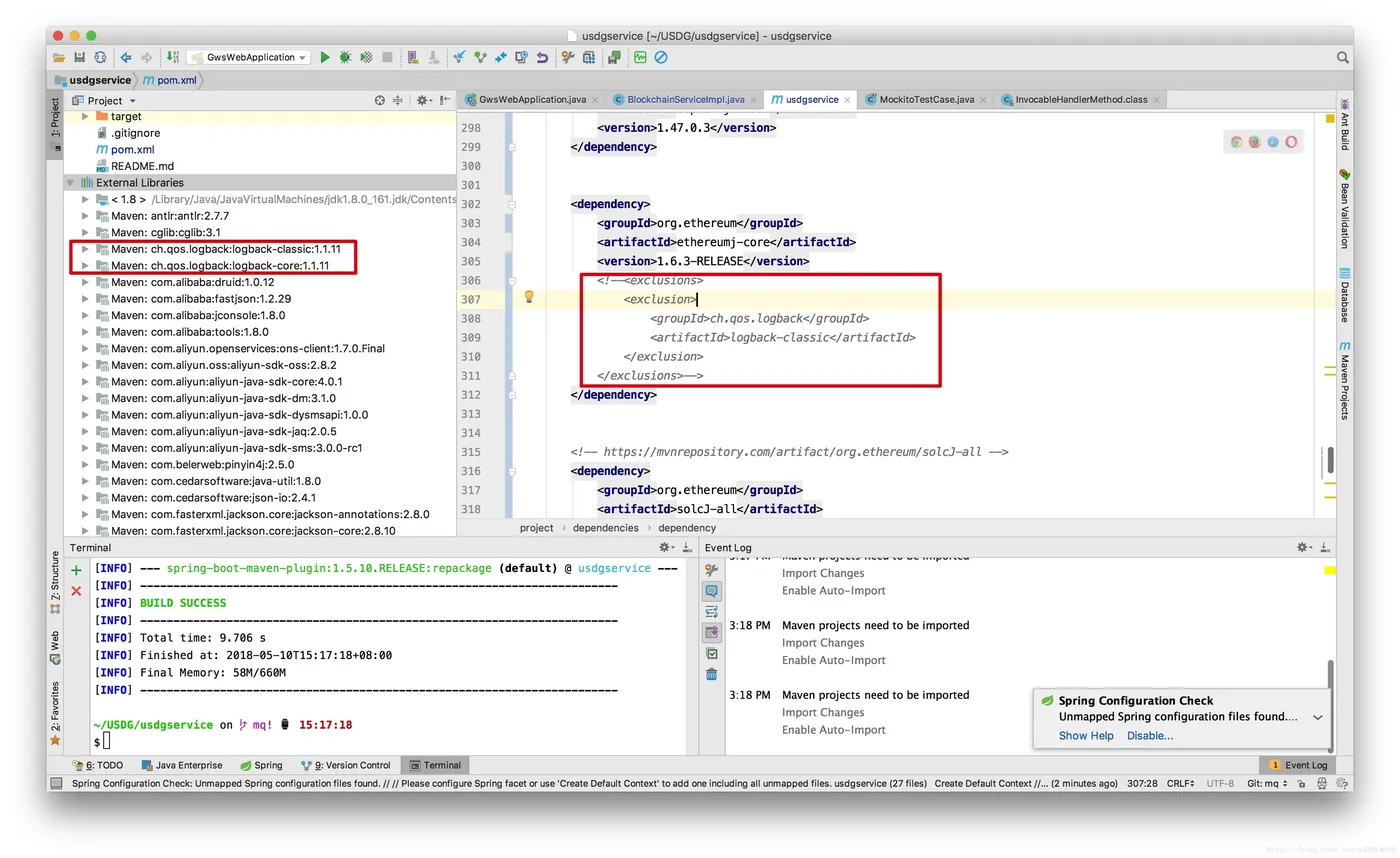
Task: Click the magnifier Search Everywhere icon
Action: click(x=1343, y=57)
